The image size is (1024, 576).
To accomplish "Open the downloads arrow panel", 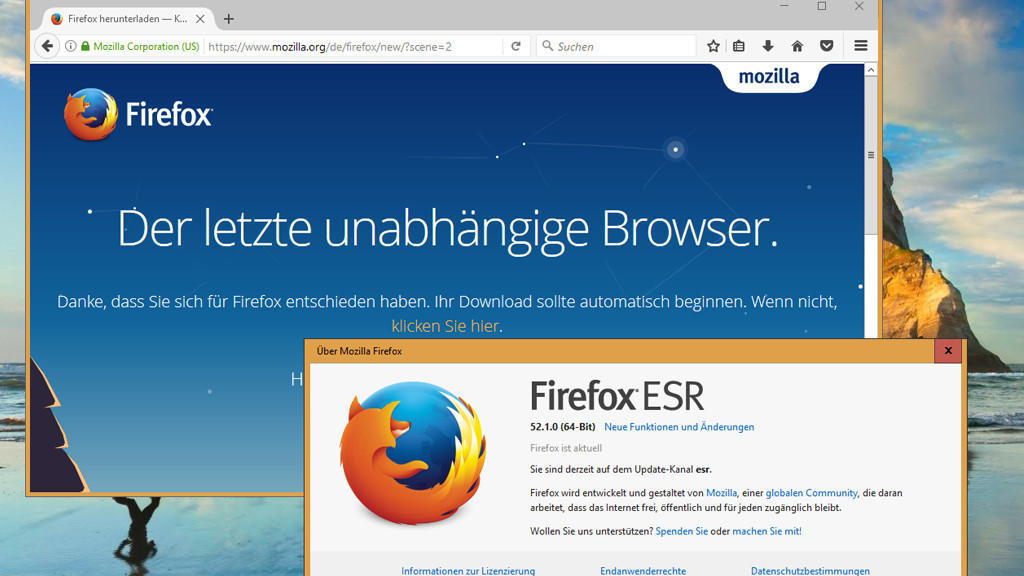I will pyautogui.click(x=768, y=46).
